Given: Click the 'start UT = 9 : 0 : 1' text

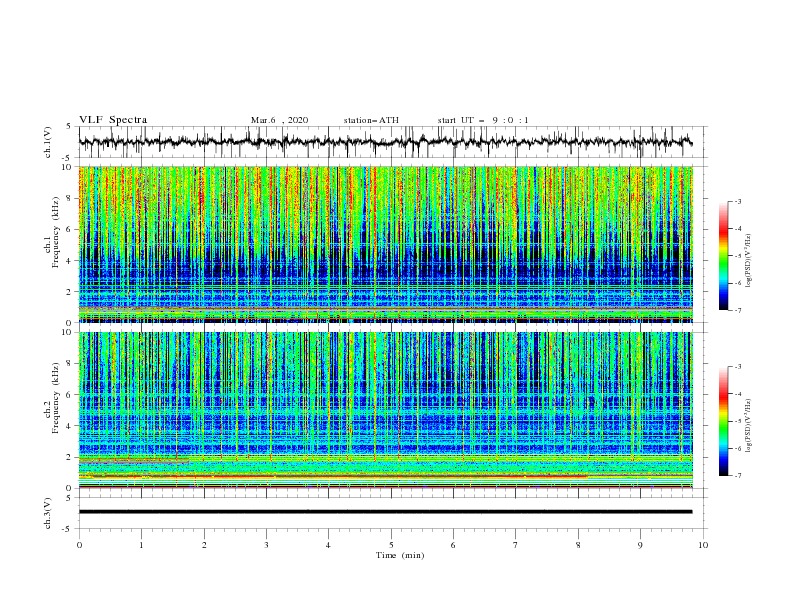Looking at the screenshot, I should pyautogui.click(x=483, y=120).
